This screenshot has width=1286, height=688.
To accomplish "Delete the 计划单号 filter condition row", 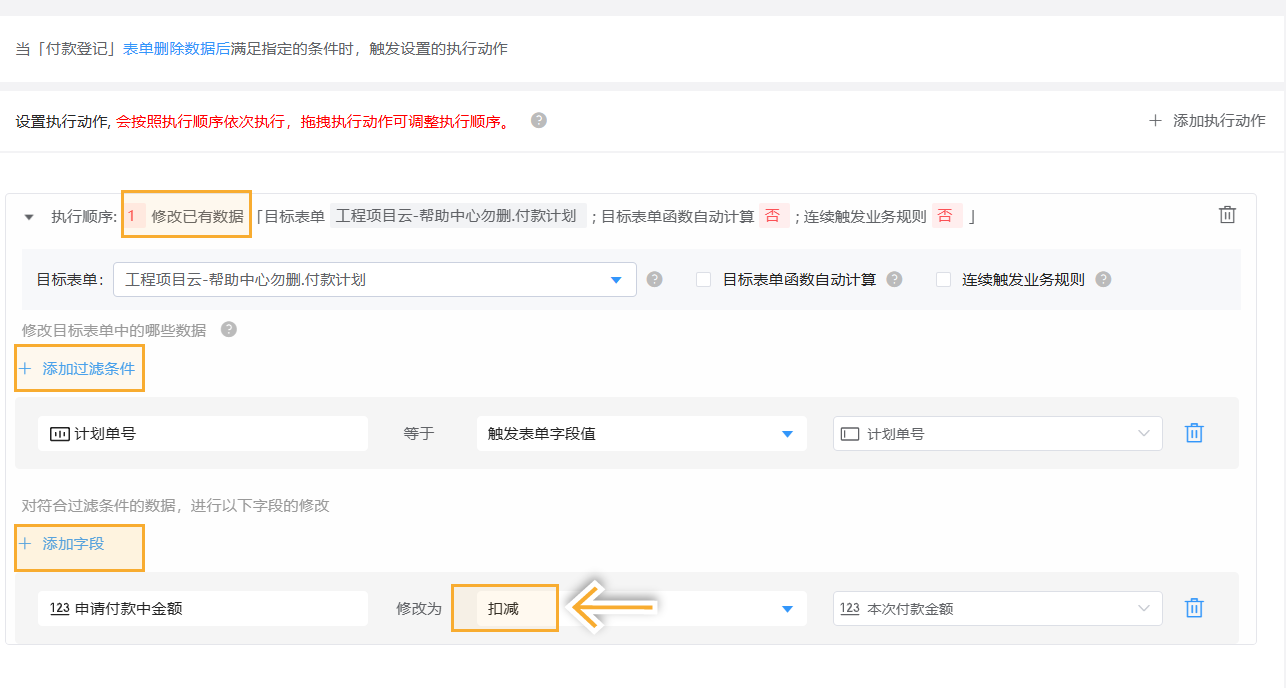I will tap(1194, 433).
